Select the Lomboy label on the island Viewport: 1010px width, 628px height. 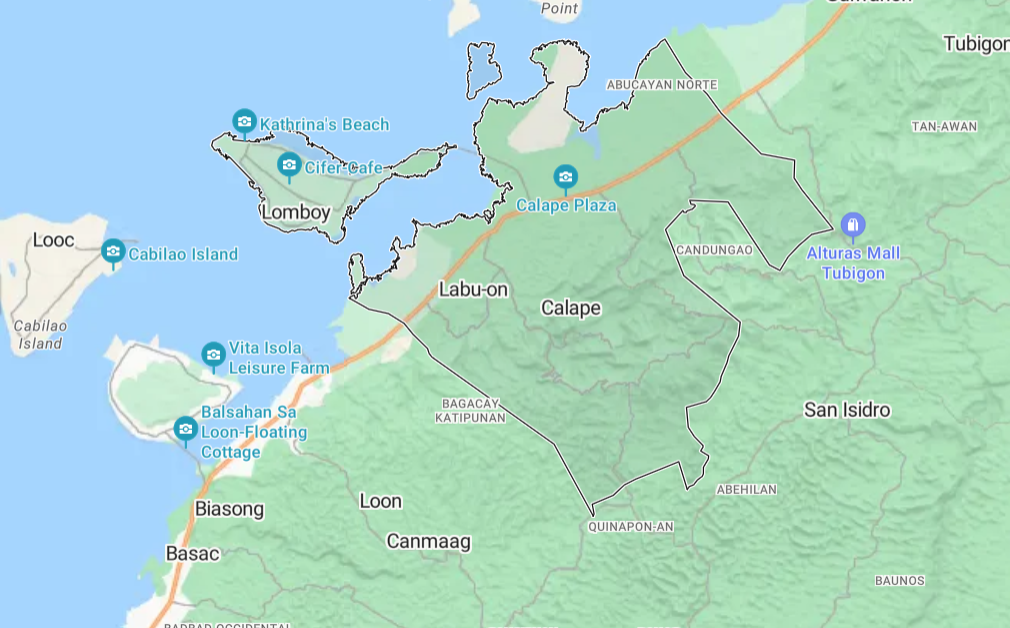point(295,212)
